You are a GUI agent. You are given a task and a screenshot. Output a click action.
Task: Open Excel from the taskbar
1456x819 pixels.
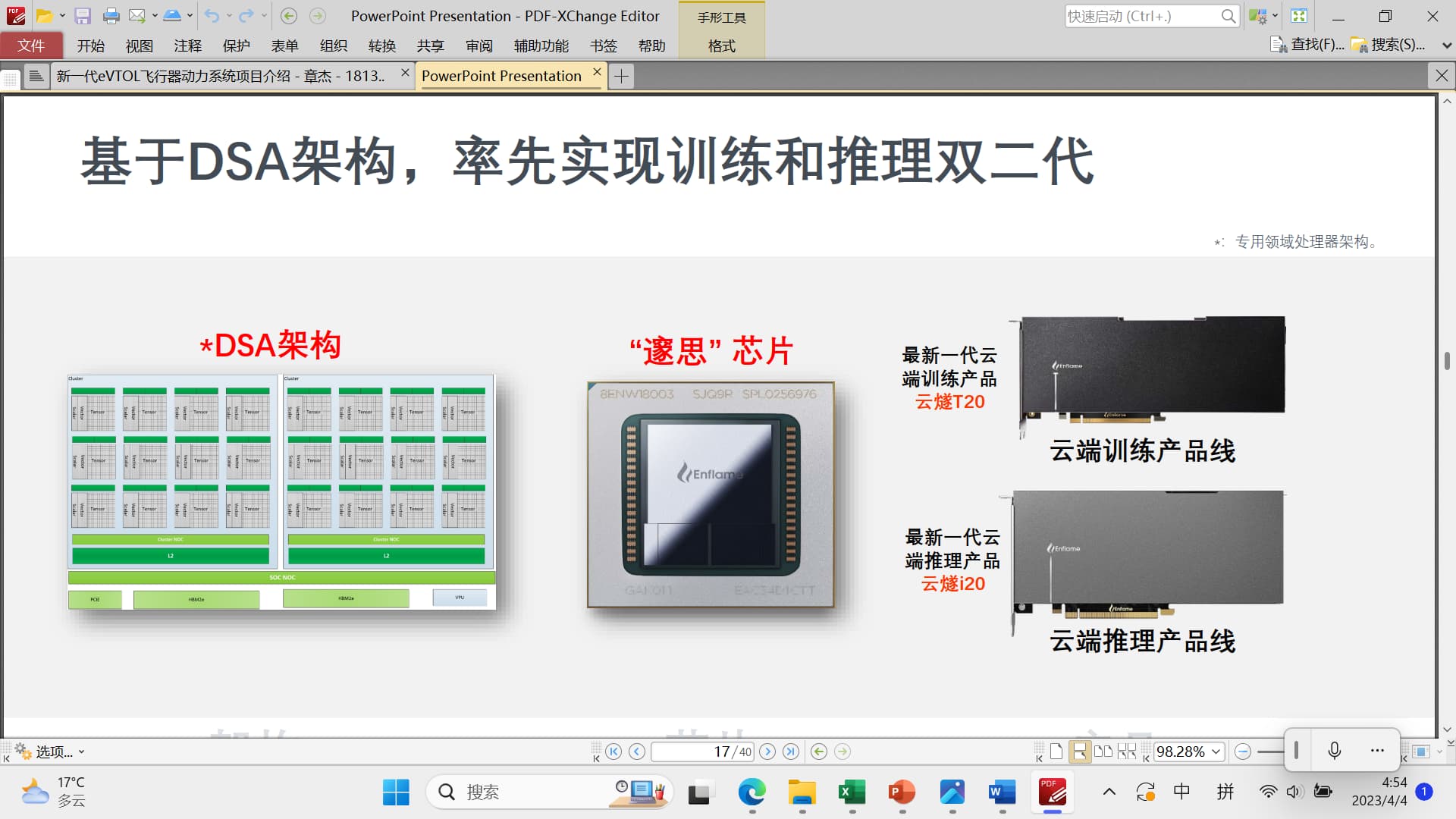(x=852, y=792)
